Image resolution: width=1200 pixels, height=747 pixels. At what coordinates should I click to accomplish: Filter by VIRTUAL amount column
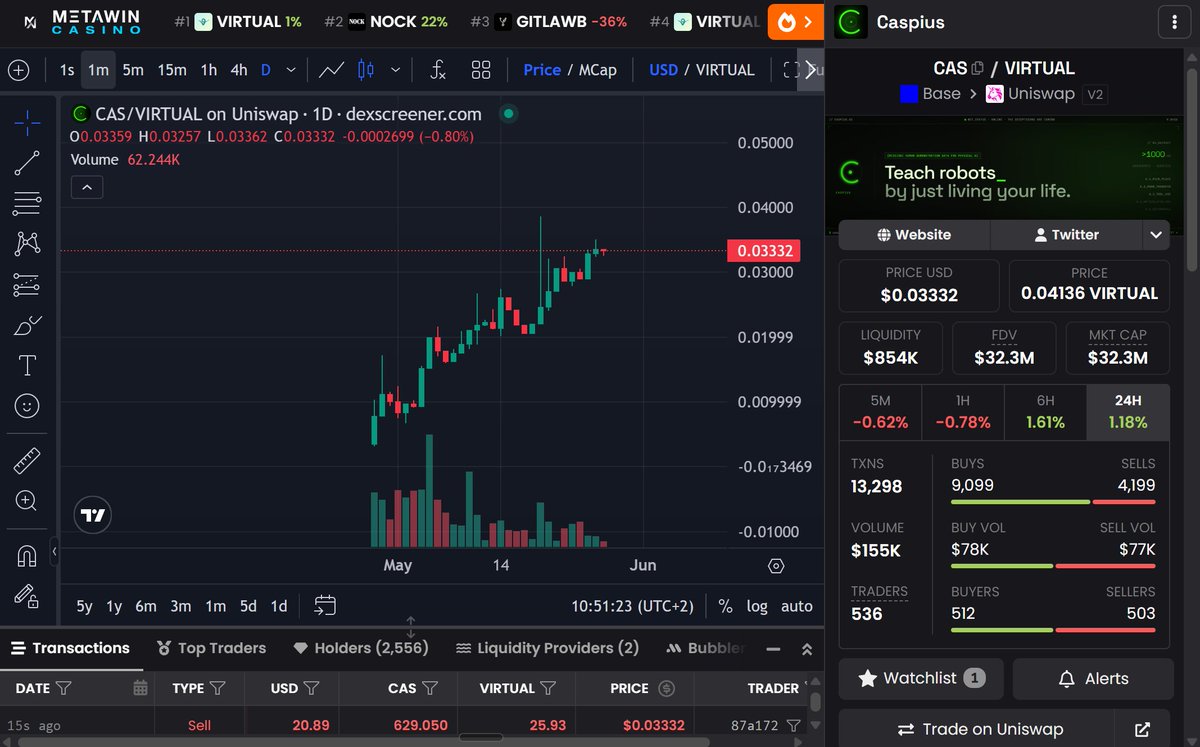[548, 688]
